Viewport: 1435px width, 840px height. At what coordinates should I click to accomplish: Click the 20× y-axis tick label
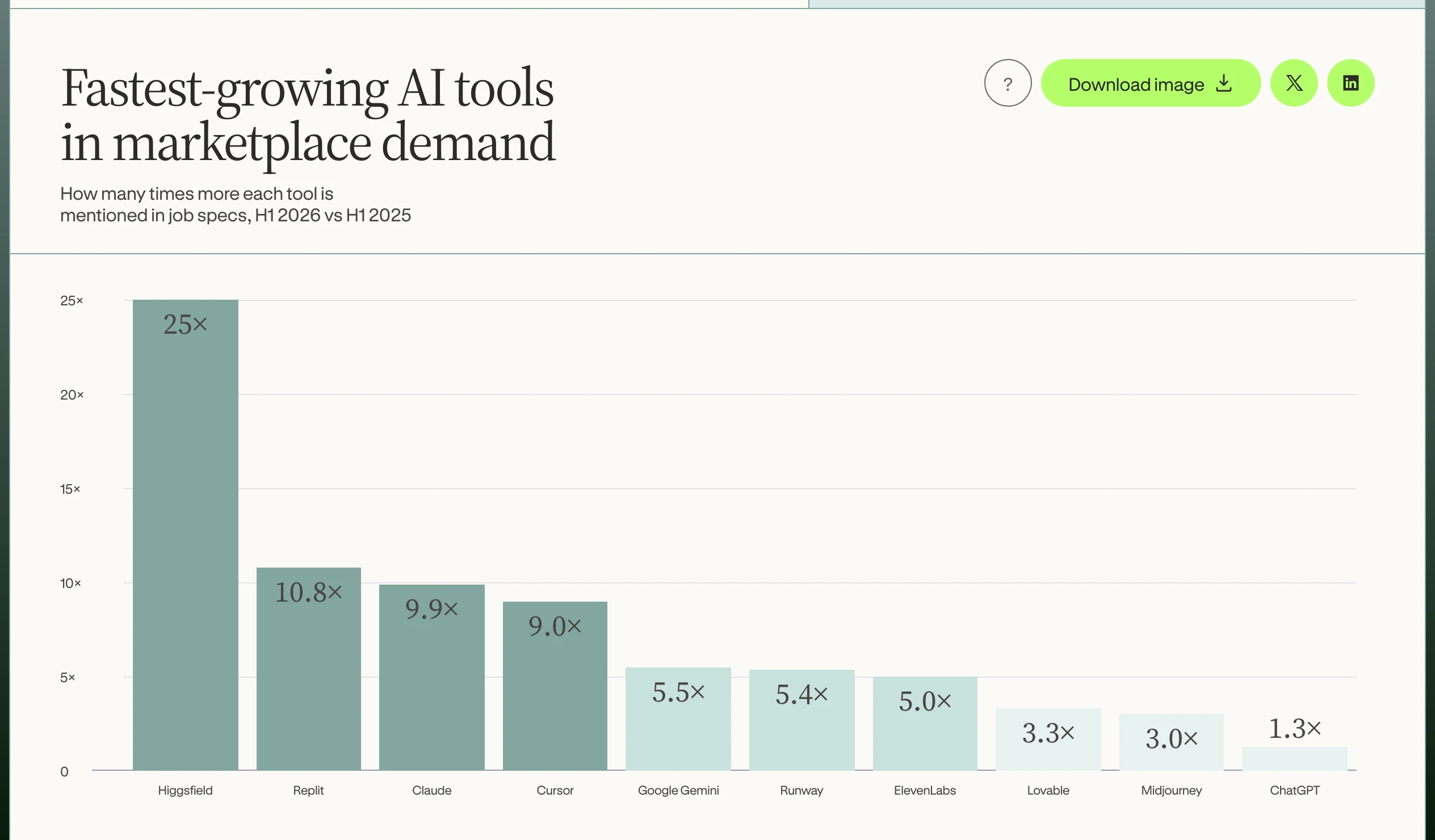click(72, 394)
